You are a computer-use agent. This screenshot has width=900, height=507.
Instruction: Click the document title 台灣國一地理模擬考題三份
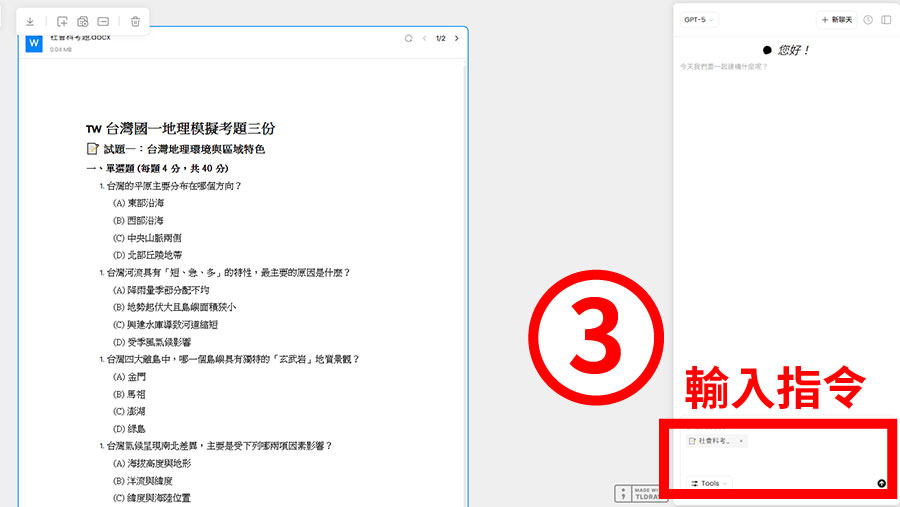pos(189,128)
